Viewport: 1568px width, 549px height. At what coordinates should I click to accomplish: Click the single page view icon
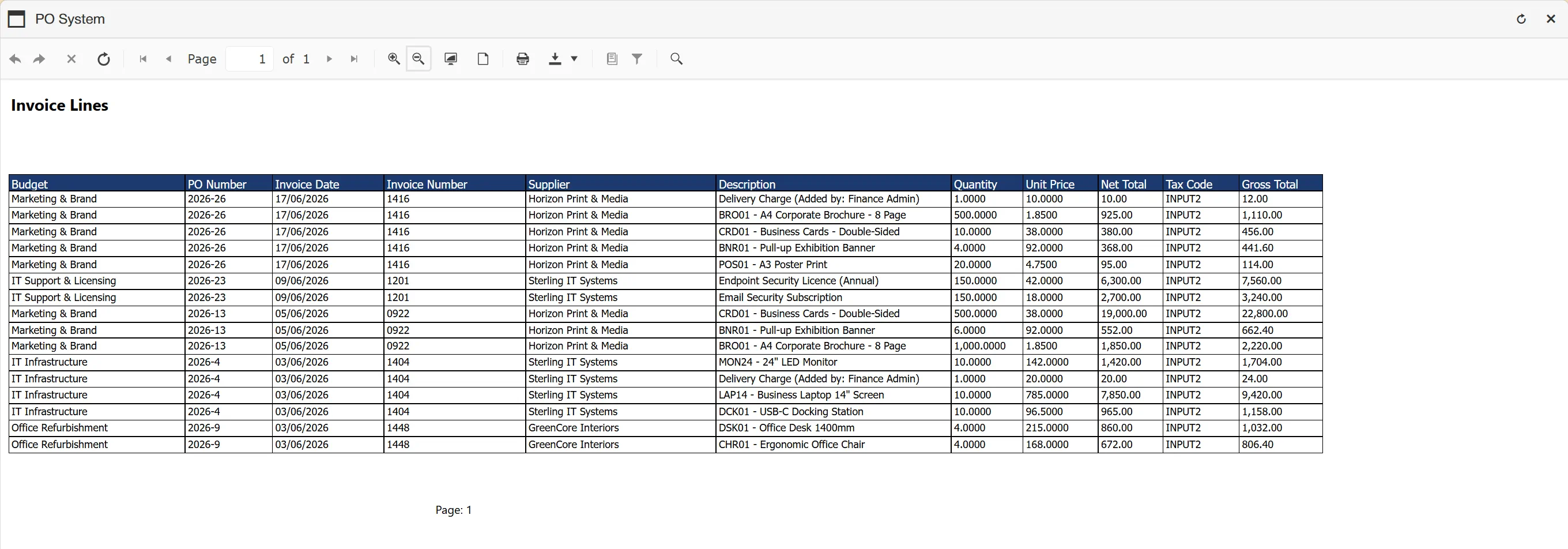pyautogui.click(x=483, y=58)
